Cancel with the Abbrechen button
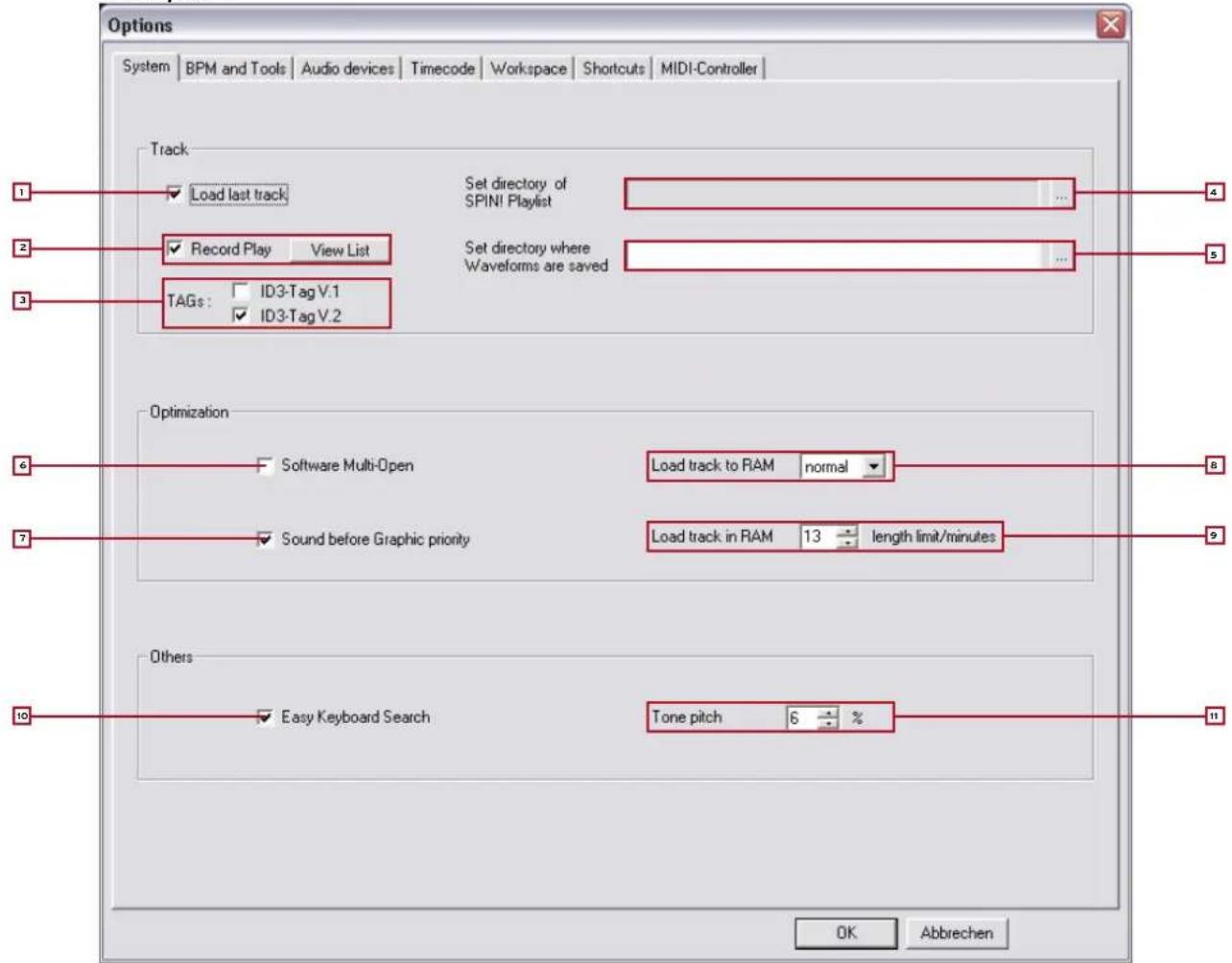Screen dimensions: 1232x963 956,932
